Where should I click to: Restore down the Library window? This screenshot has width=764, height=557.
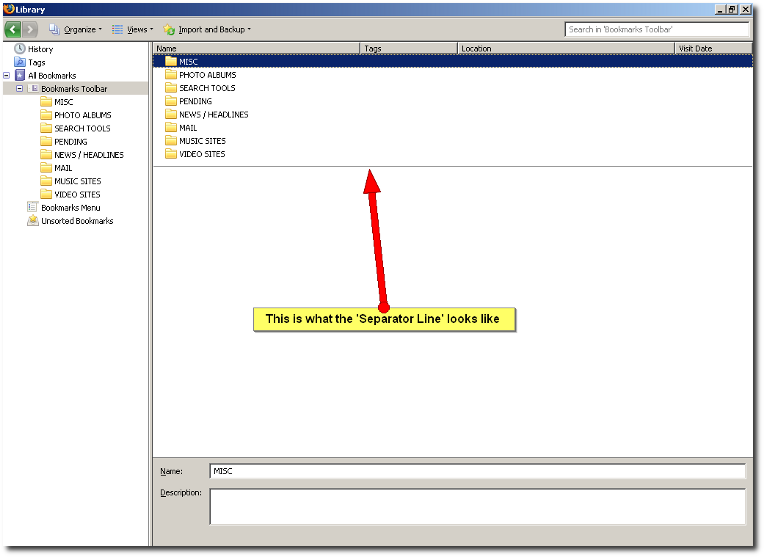(x=732, y=9)
